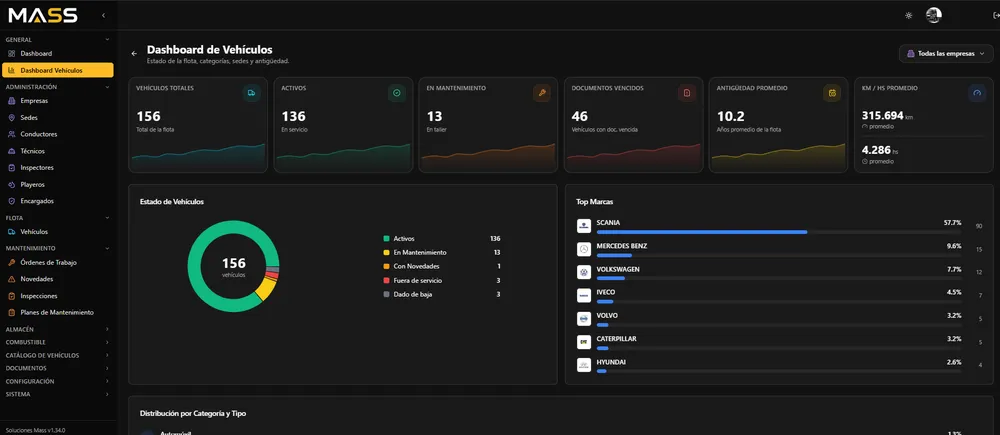
Task: Open the user avatar menu
Action: 934,15
